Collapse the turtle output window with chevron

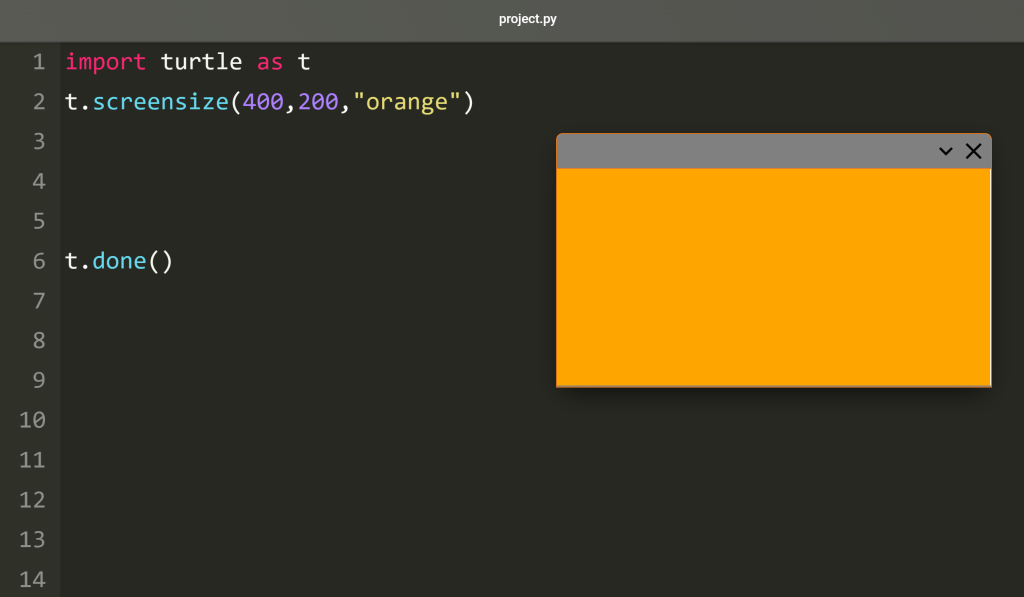click(x=945, y=152)
